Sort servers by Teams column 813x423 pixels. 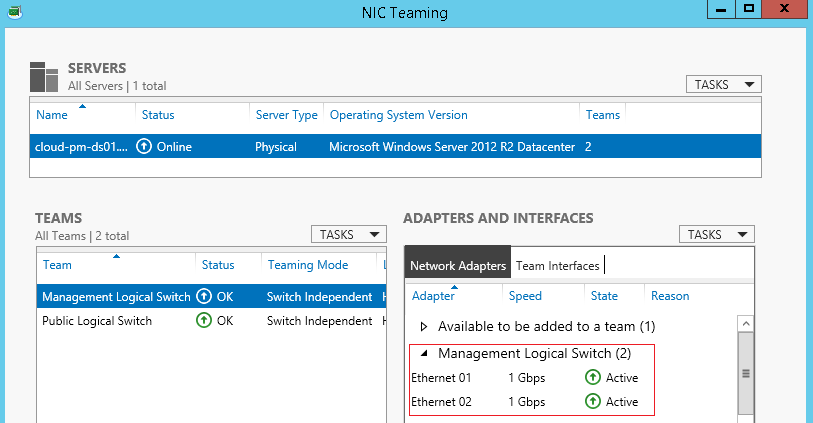(602, 115)
